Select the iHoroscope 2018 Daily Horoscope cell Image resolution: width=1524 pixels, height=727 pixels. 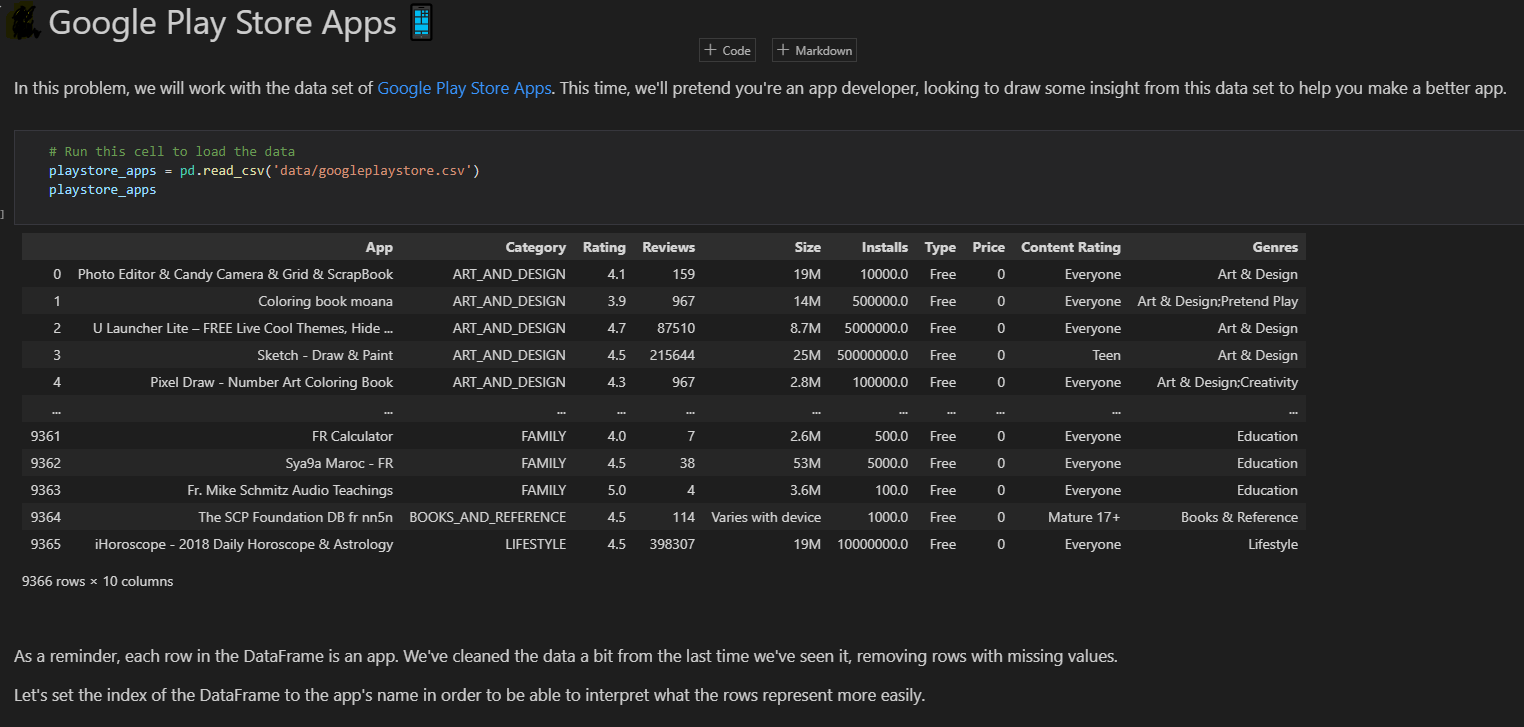(244, 544)
